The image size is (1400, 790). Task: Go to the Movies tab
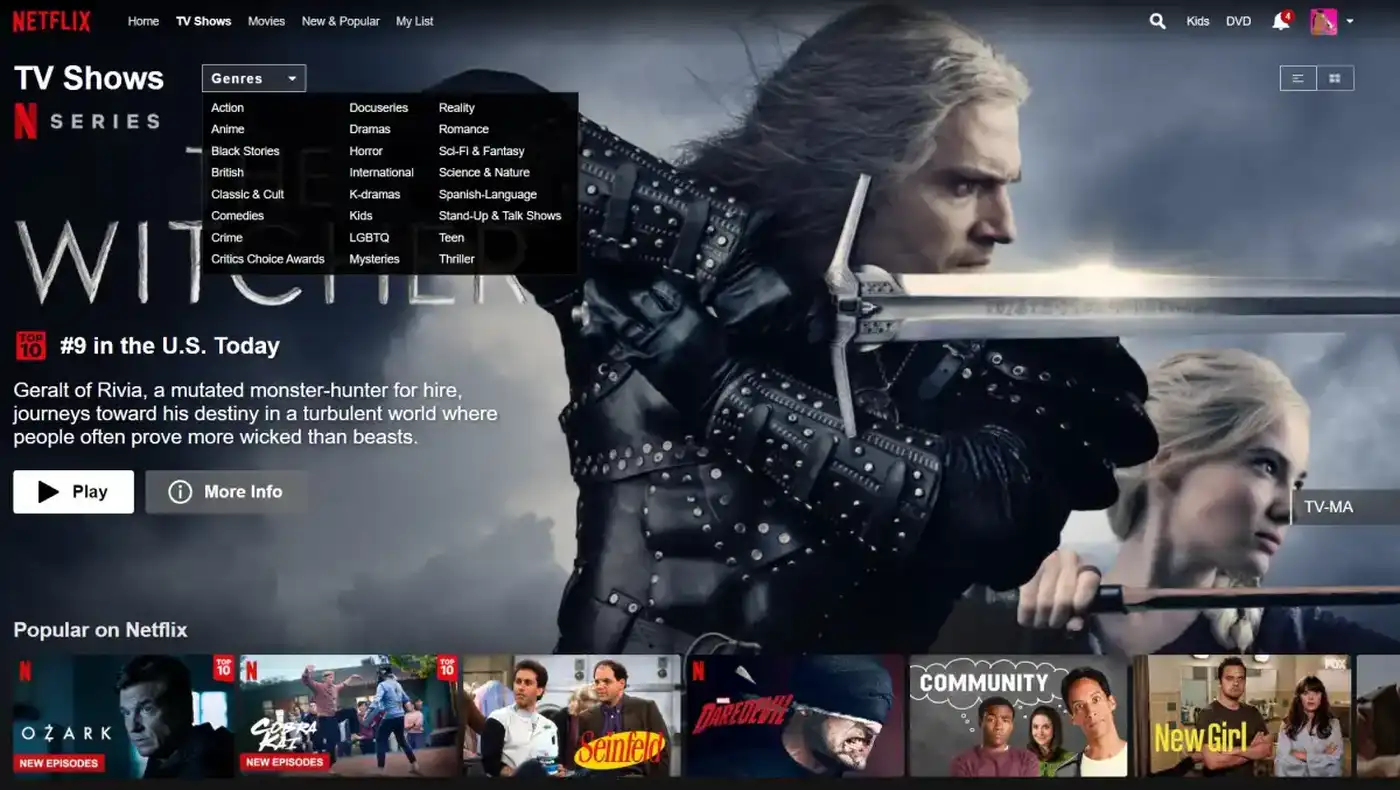(266, 21)
